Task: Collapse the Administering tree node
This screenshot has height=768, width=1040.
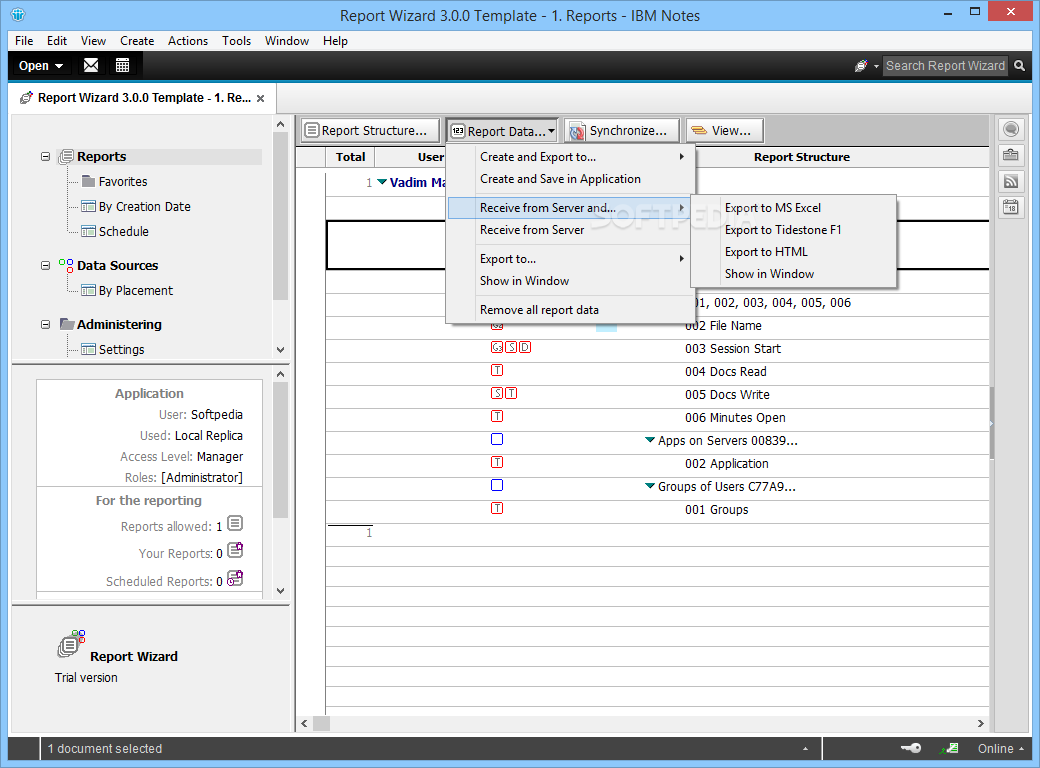Action: [x=45, y=324]
